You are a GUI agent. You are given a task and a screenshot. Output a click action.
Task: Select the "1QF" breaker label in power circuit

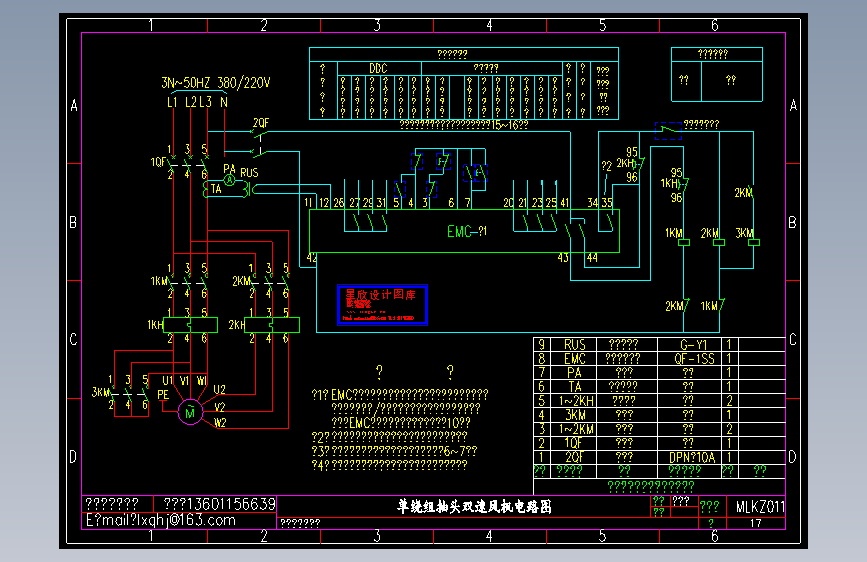[x=158, y=162]
